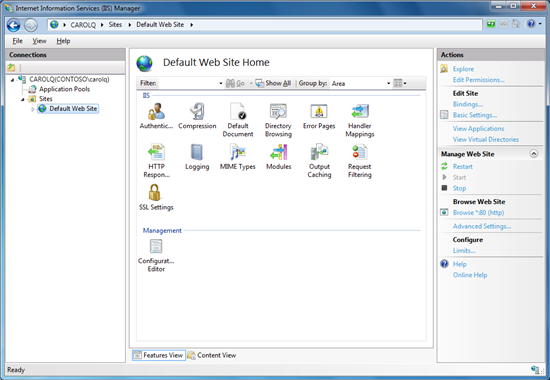Open Request Filtering feature
This screenshot has width=550, height=380.
click(x=360, y=160)
